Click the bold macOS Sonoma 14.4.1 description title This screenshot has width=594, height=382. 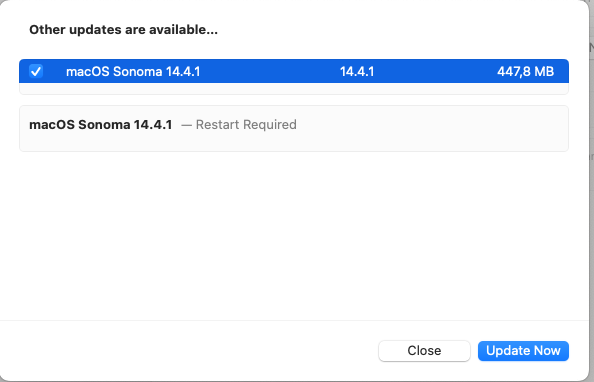101,124
